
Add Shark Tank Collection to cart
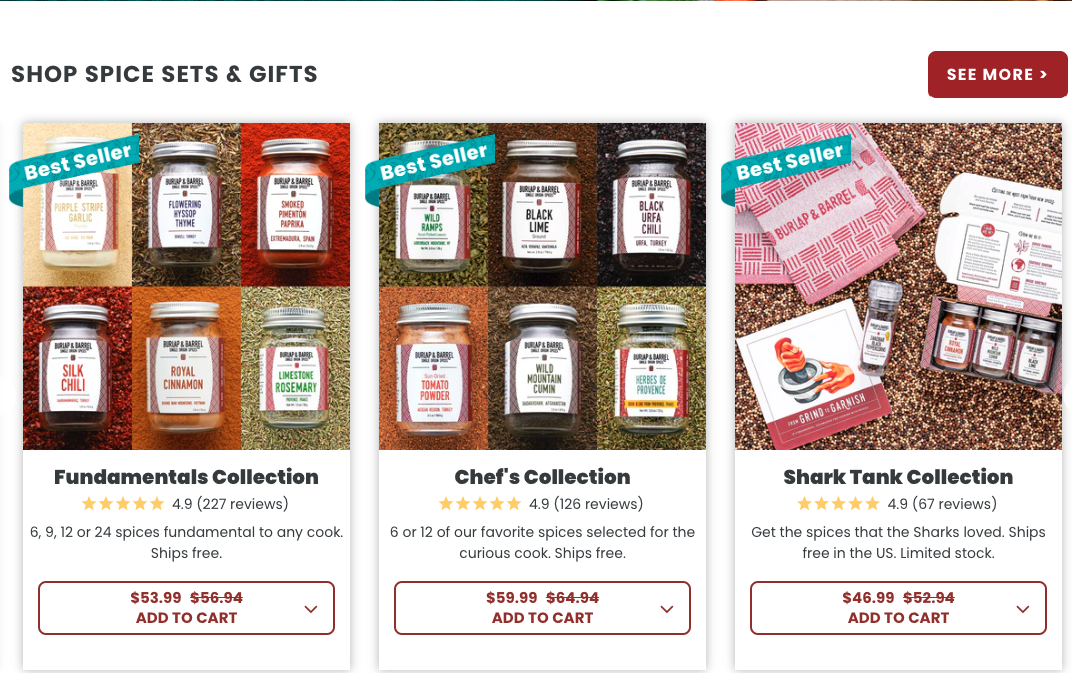point(898,608)
